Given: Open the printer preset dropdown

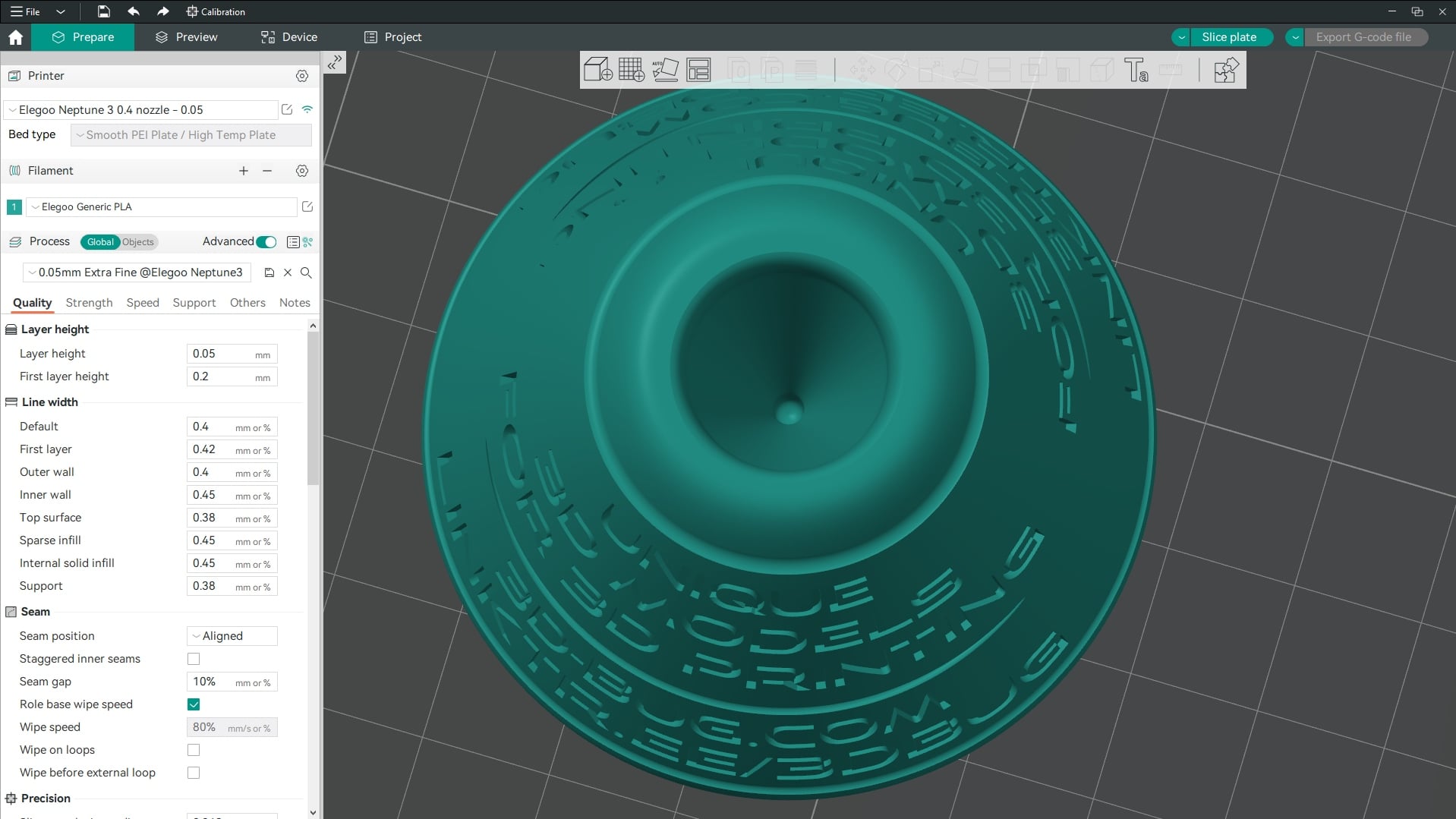Looking at the screenshot, I should click(140, 110).
